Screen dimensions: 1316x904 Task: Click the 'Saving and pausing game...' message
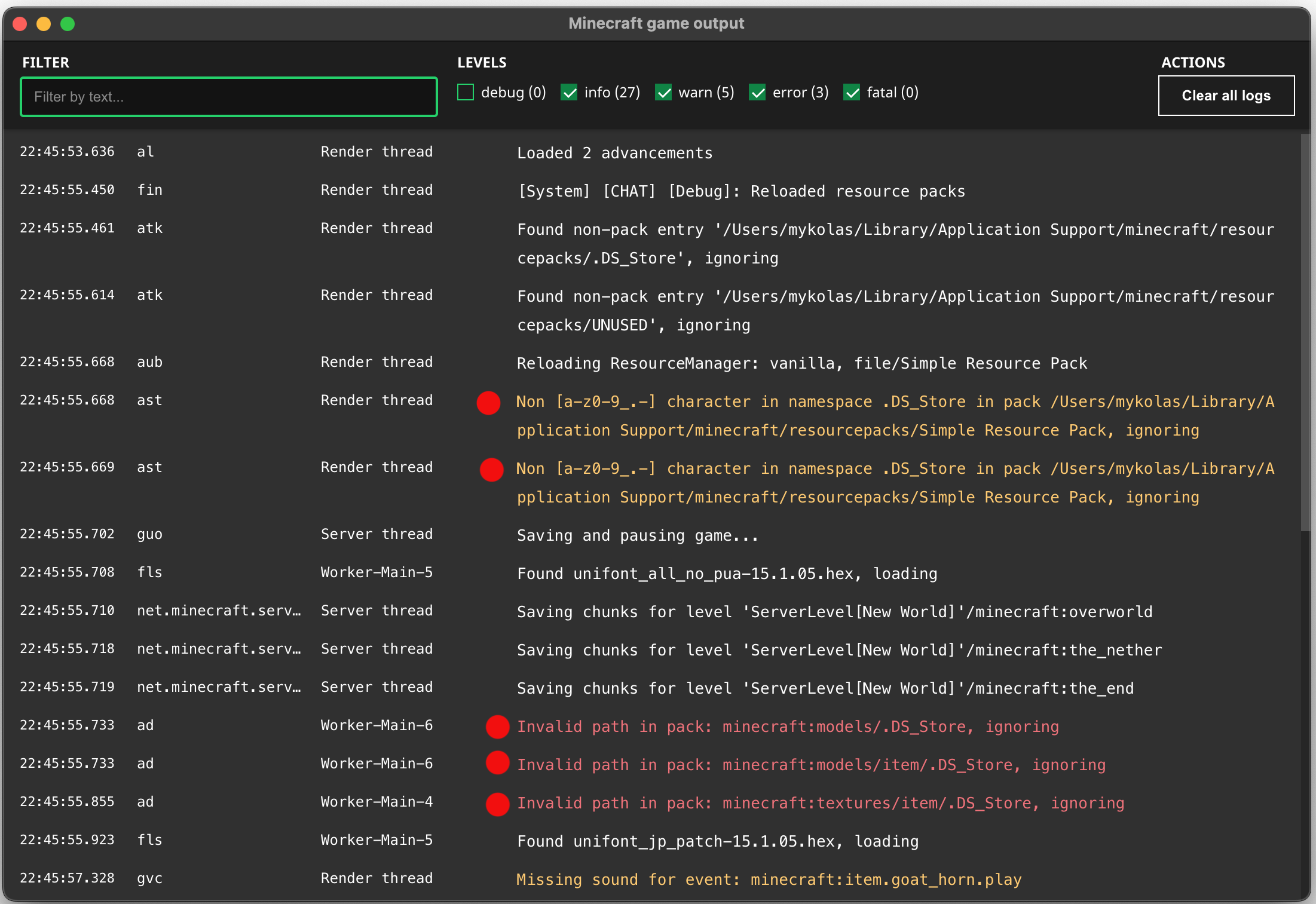[x=637, y=535]
